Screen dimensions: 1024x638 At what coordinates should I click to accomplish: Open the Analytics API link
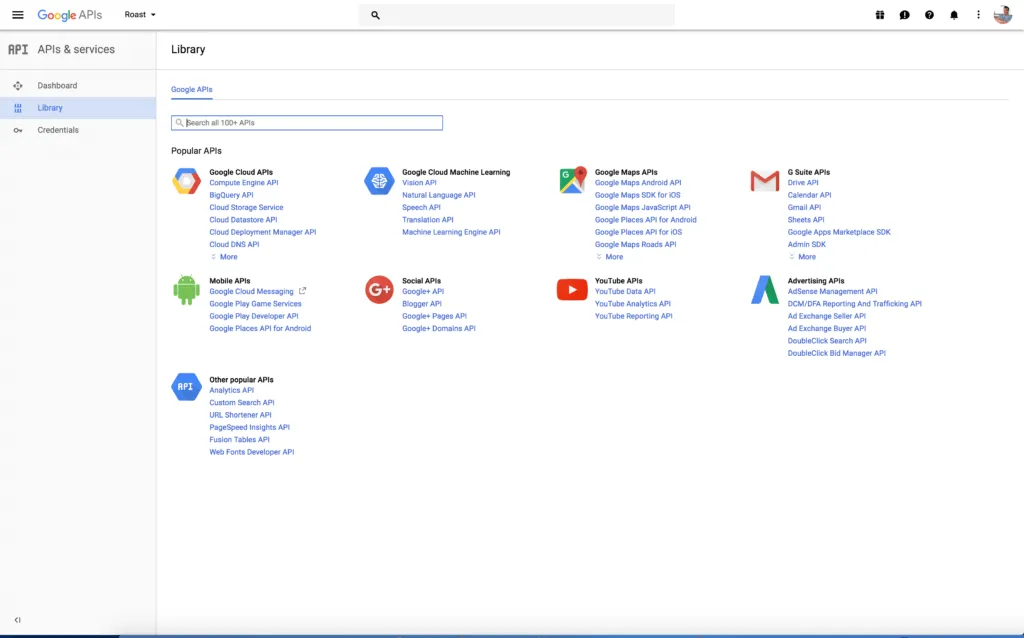point(232,391)
